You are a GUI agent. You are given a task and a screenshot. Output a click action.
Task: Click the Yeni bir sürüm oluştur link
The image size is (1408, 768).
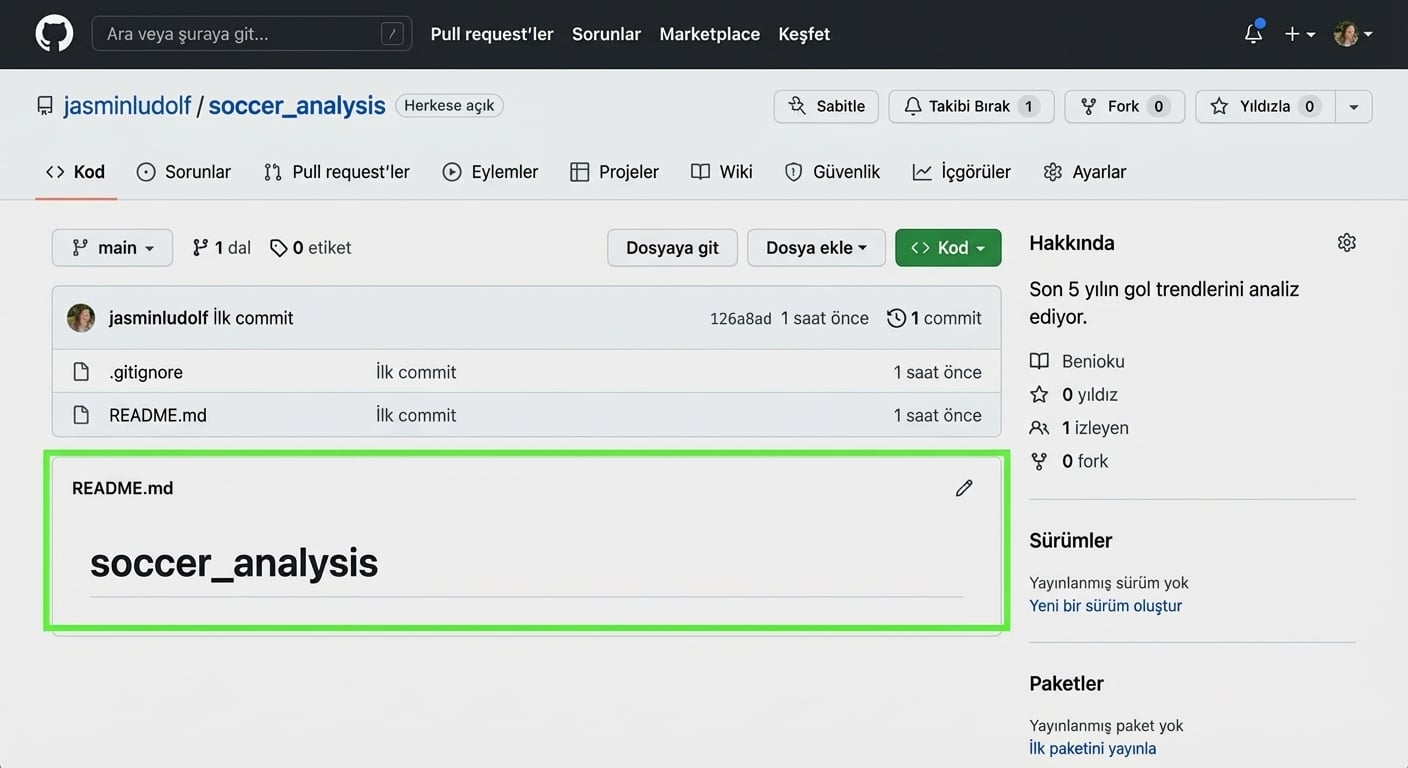(x=1105, y=606)
